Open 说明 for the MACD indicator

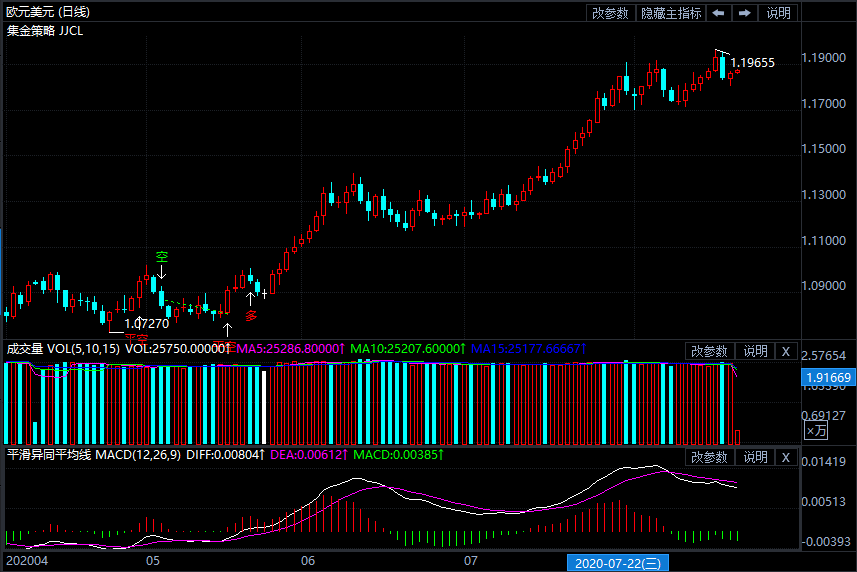(x=754, y=457)
